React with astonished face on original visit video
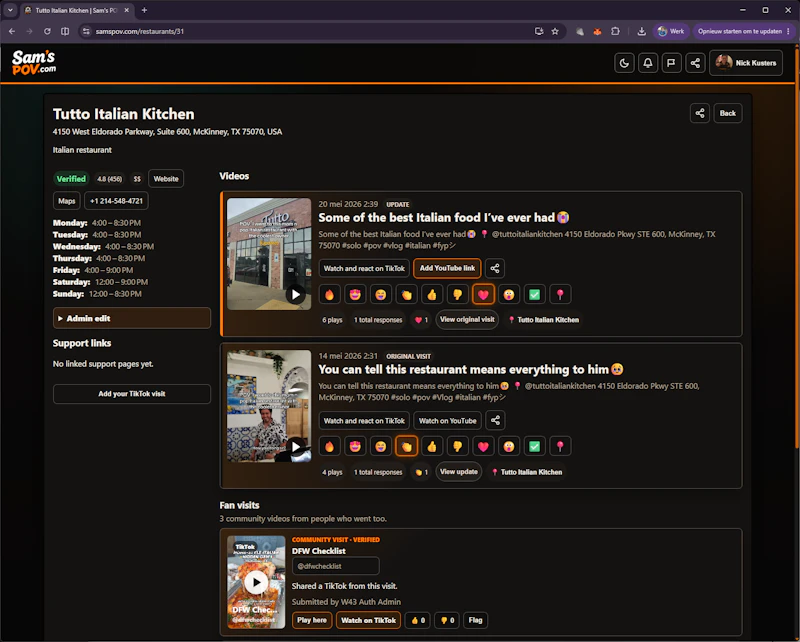The width and height of the screenshot is (800, 642). [509, 447]
